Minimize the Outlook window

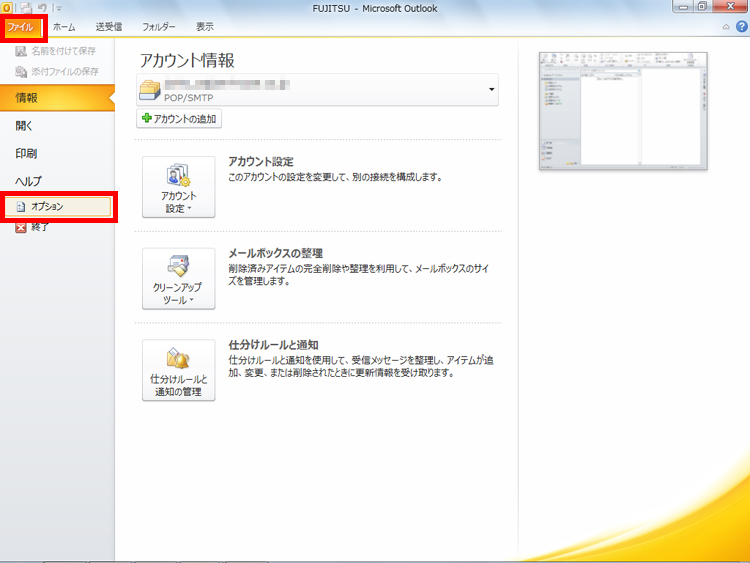[683, 7]
